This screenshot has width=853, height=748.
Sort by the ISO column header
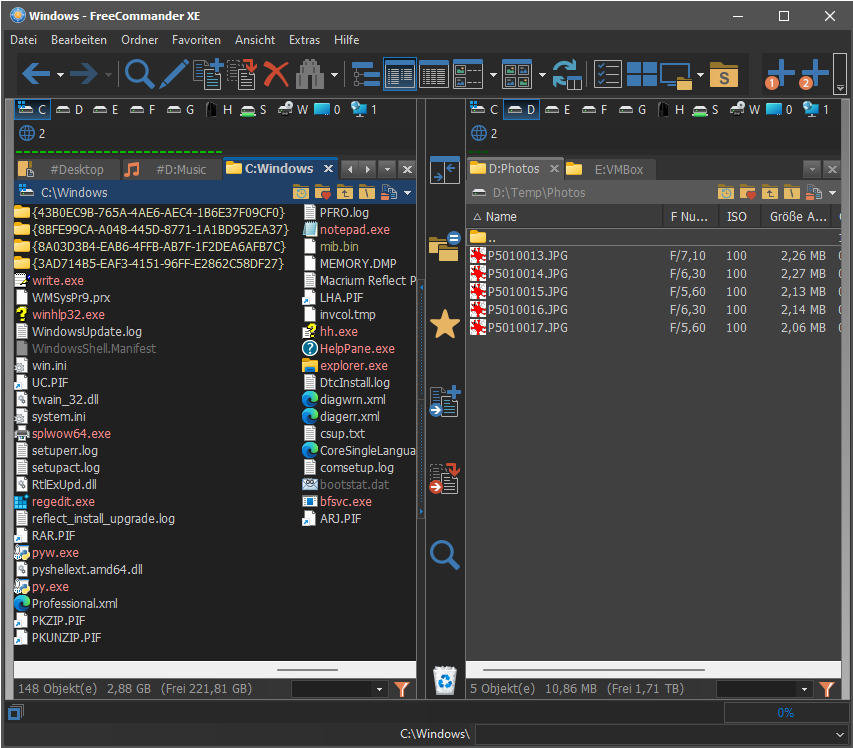pyautogui.click(x=739, y=217)
